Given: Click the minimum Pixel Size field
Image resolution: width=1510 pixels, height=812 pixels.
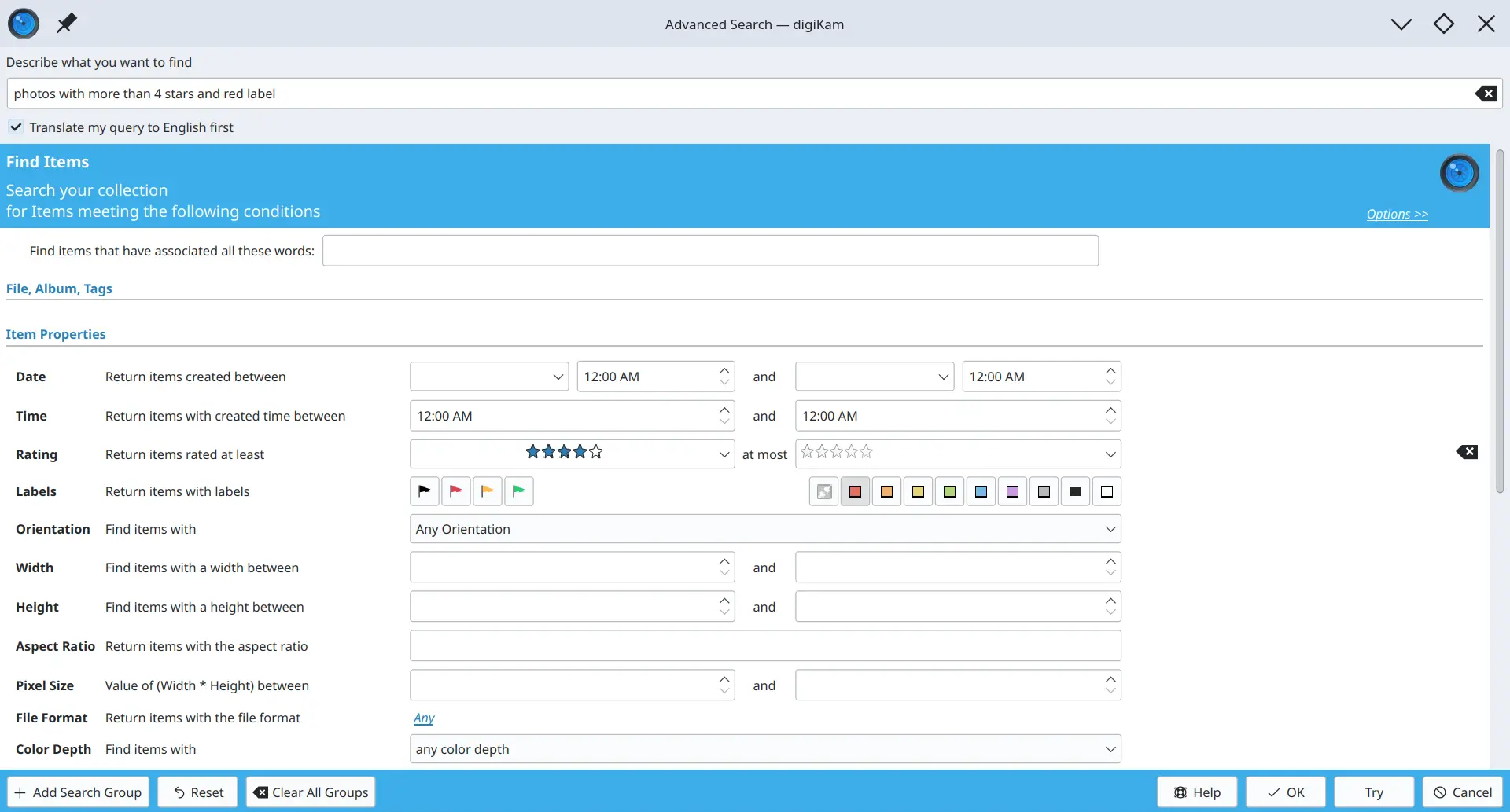Looking at the screenshot, I should tap(573, 685).
